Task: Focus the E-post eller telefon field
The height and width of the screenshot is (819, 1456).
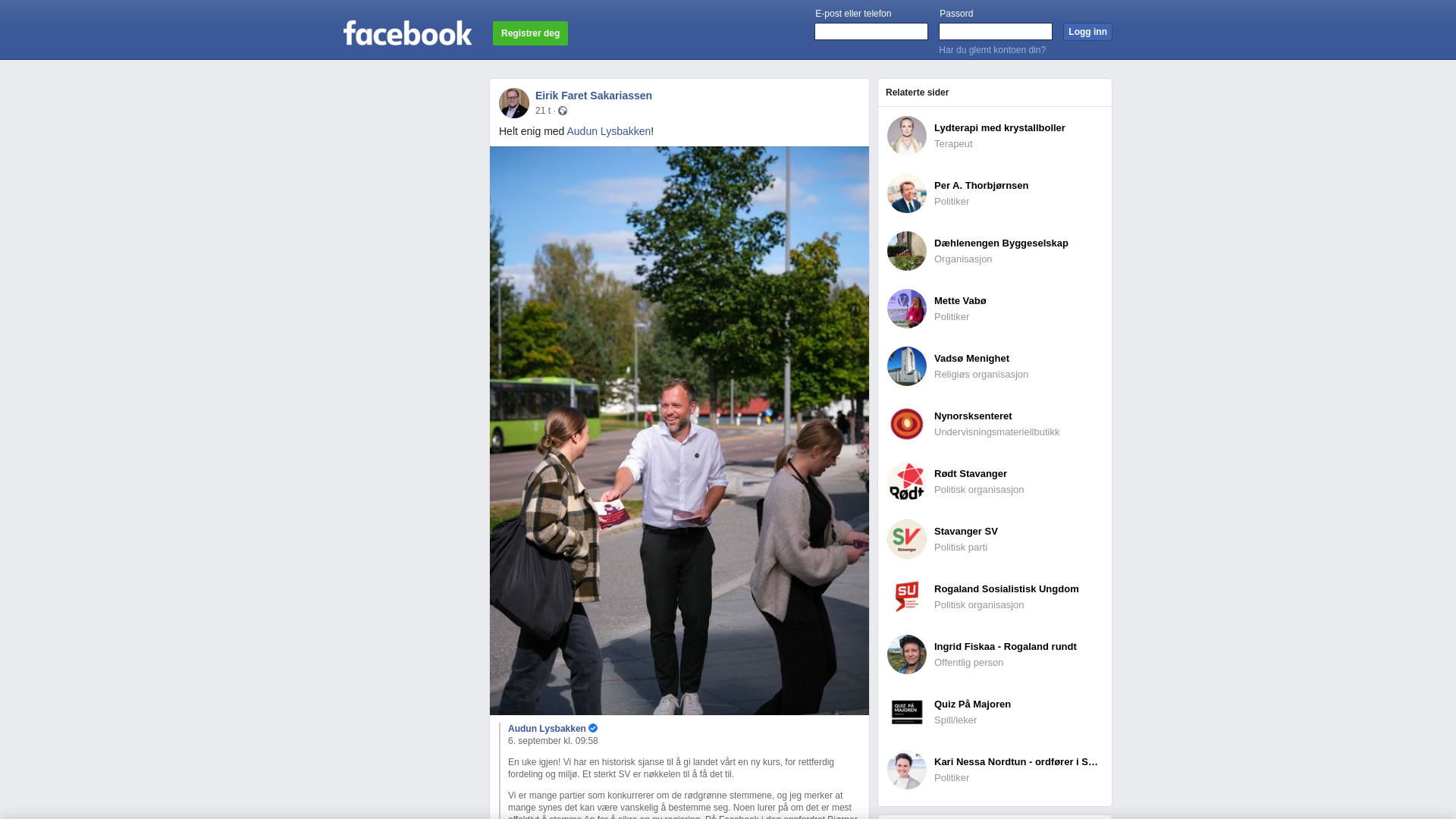Action: click(x=871, y=31)
